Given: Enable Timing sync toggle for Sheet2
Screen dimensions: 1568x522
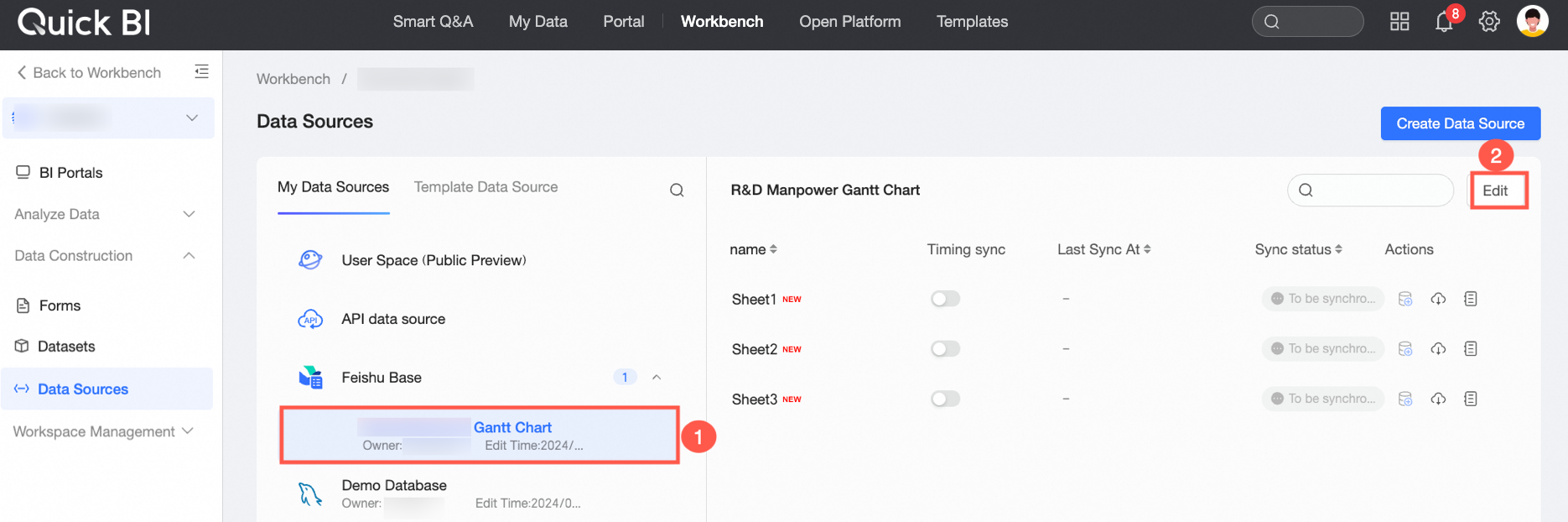Looking at the screenshot, I should pyautogui.click(x=945, y=348).
